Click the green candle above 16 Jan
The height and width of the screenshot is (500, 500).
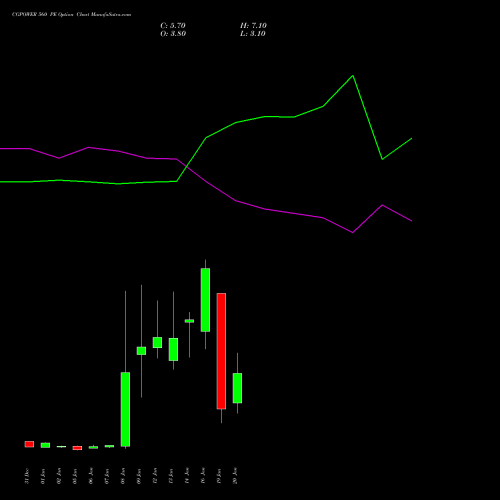pyautogui.click(x=205, y=300)
